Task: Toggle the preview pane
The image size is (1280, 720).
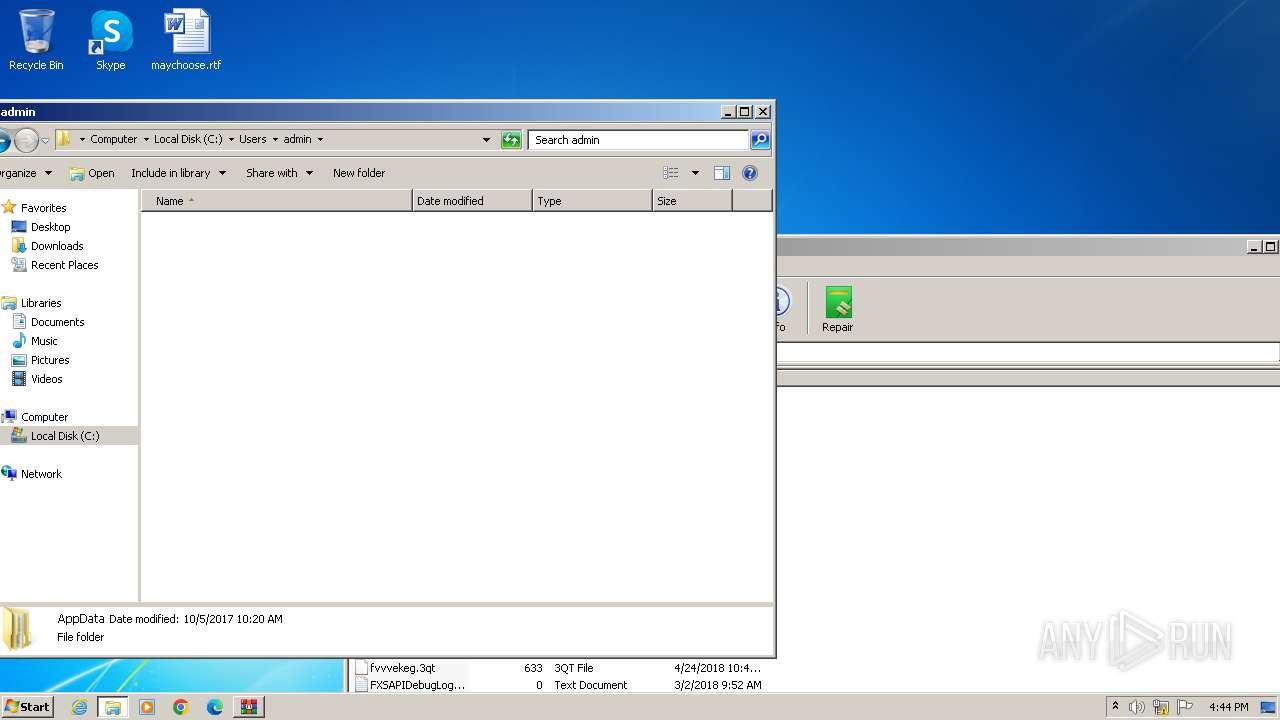Action: [722, 173]
